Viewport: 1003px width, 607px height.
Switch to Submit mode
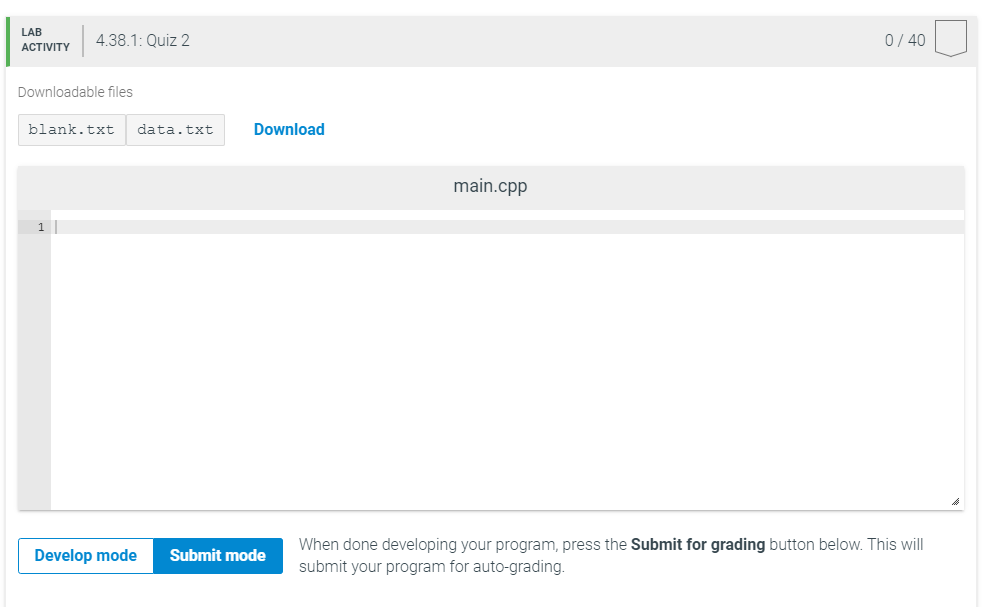217,555
